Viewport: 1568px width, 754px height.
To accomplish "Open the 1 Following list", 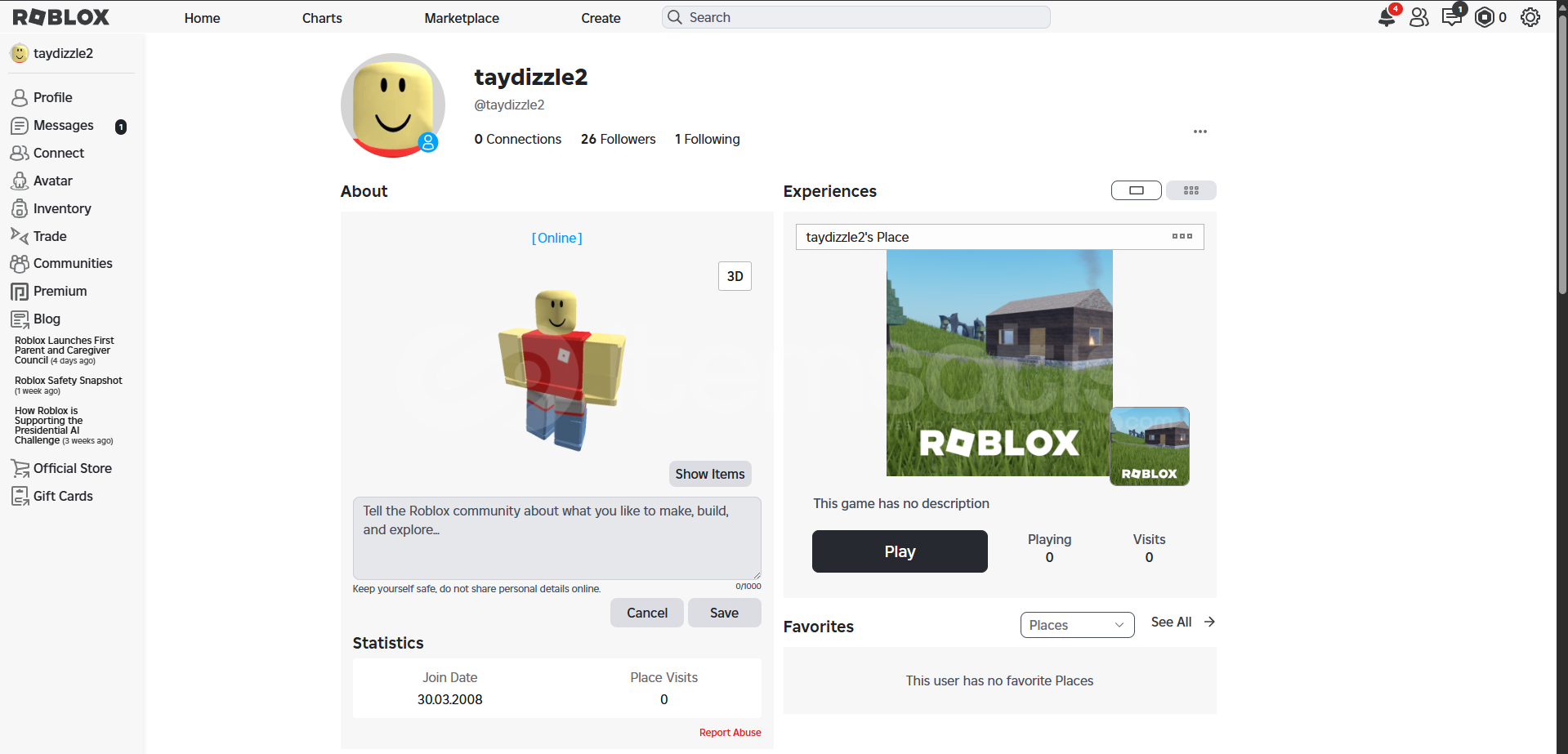I will coord(708,140).
